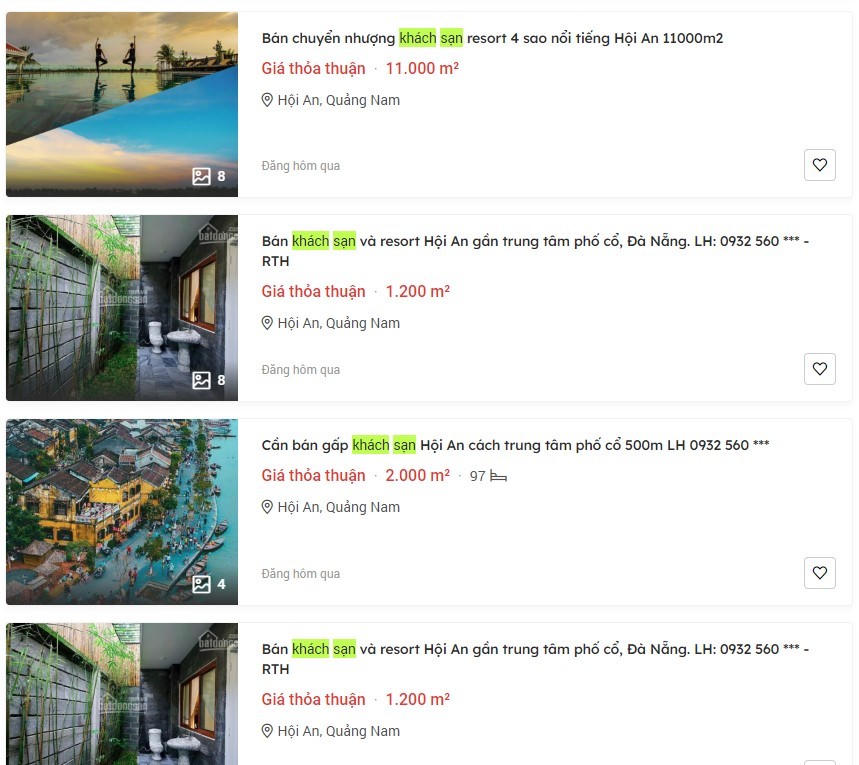Click the yoga sunset resort thumbnail

(x=122, y=104)
